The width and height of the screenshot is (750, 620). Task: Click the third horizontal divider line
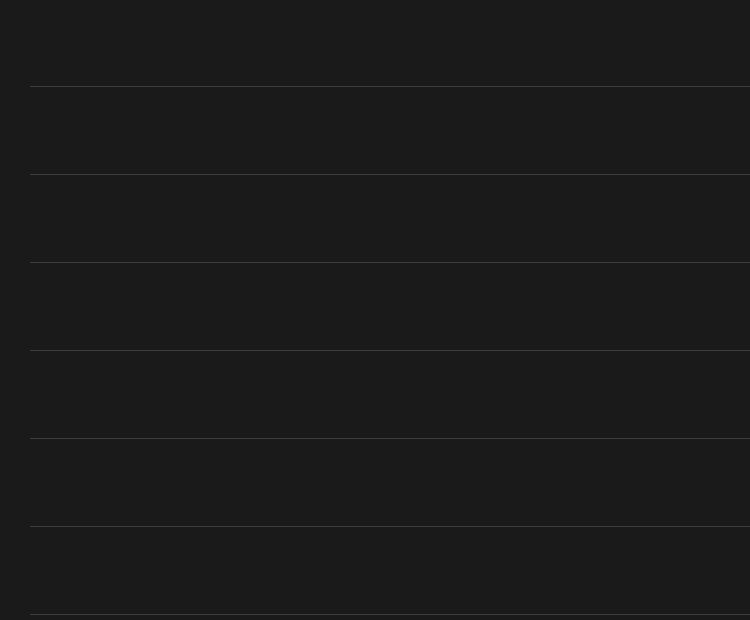pyautogui.click(x=389, y=262)
